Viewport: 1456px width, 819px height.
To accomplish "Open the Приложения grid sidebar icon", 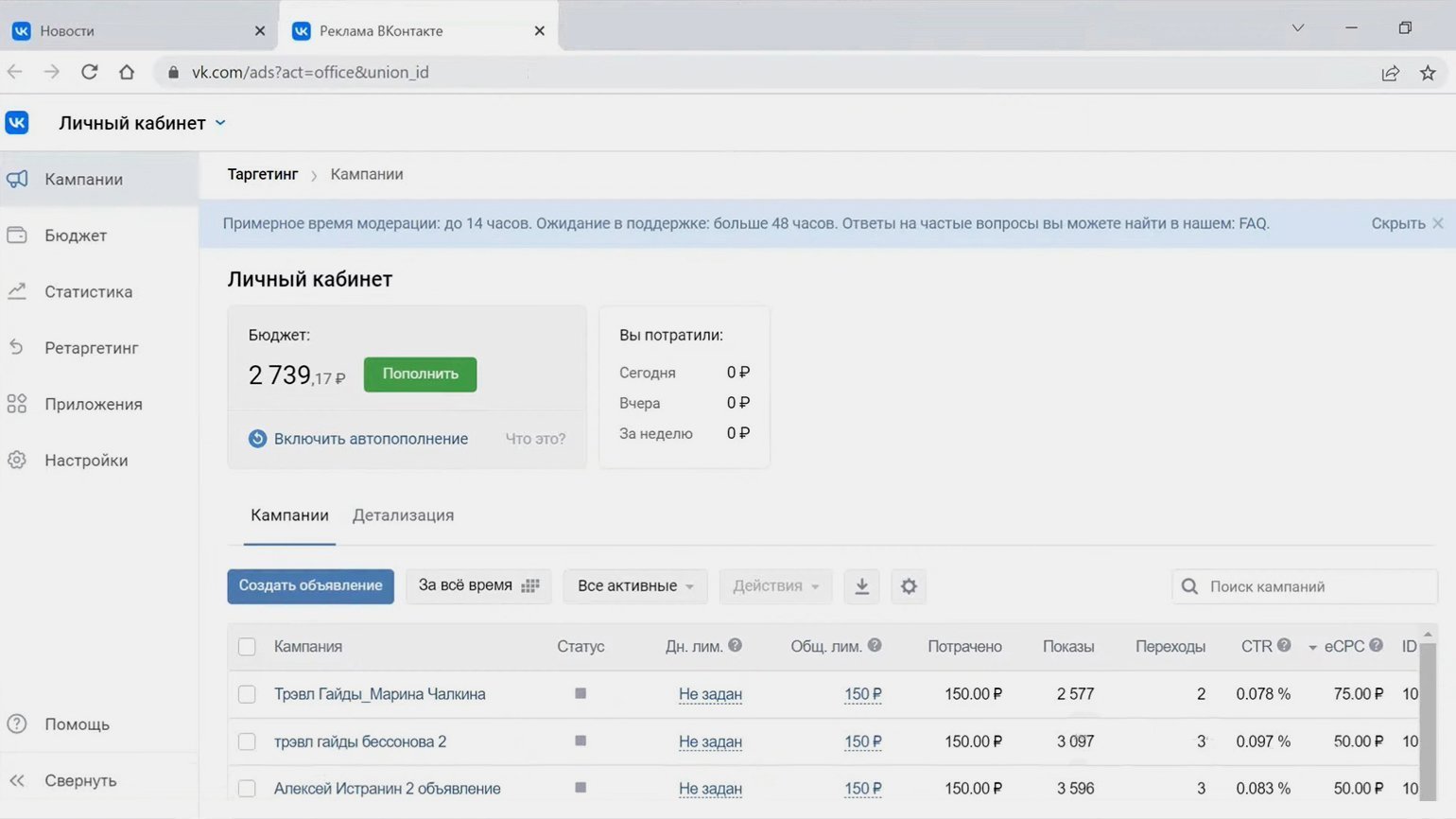I will (x=17, y=404).
